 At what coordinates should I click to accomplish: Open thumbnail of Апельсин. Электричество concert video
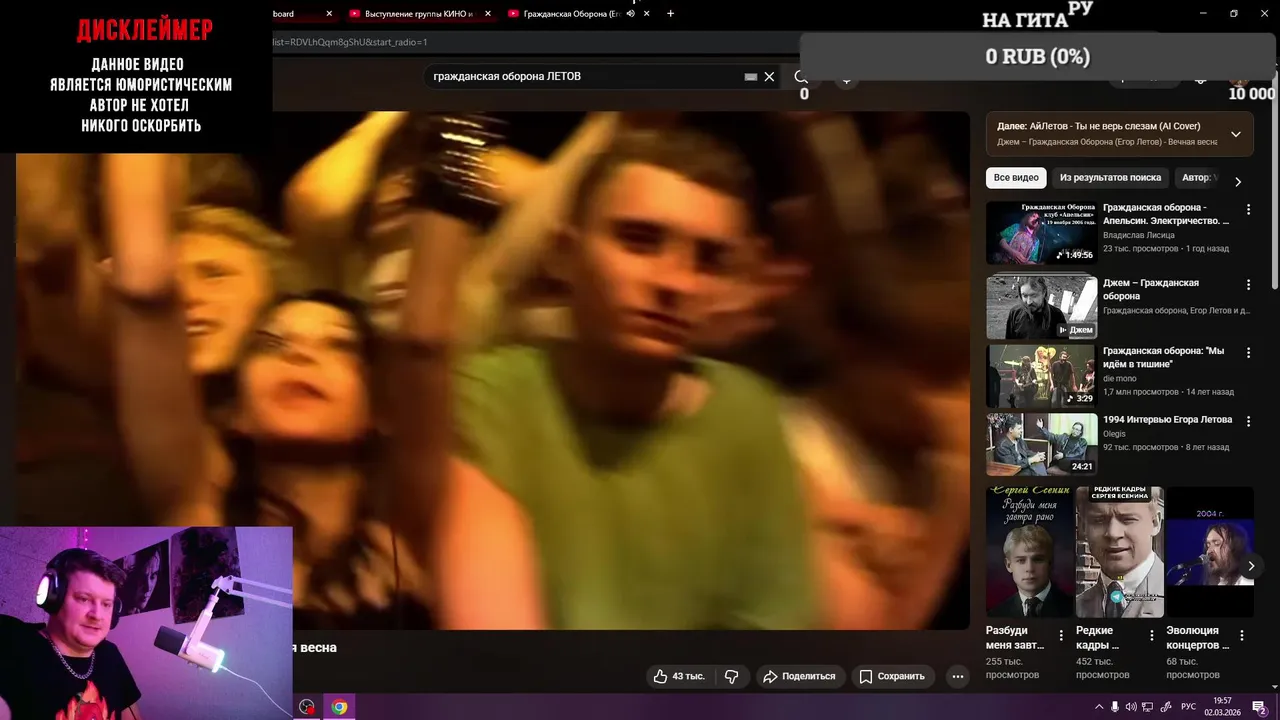1041,233
